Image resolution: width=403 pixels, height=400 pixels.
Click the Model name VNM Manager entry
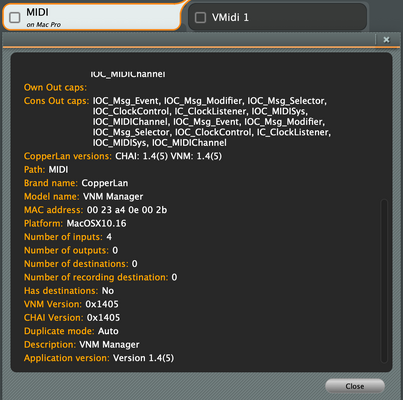click(83, 197)
